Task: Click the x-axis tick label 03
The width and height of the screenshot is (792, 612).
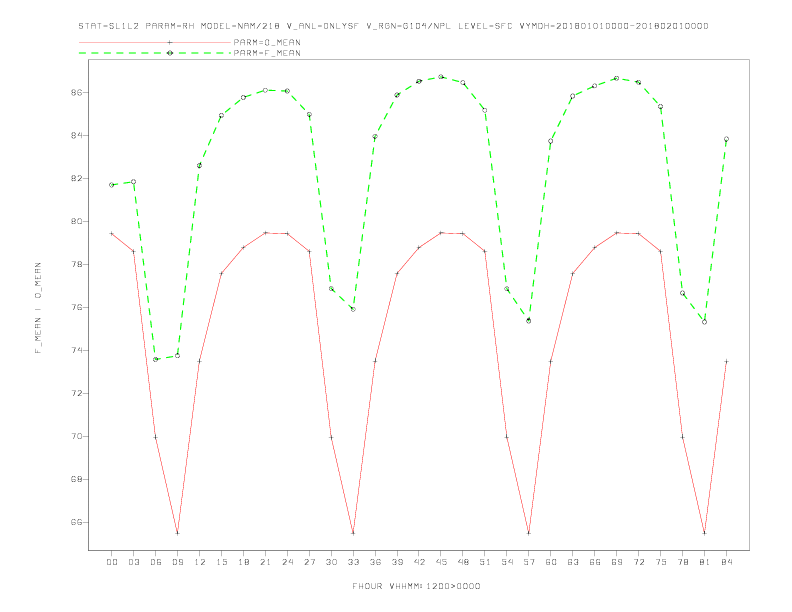Action: pyautogui.click(x=134, y=562)
